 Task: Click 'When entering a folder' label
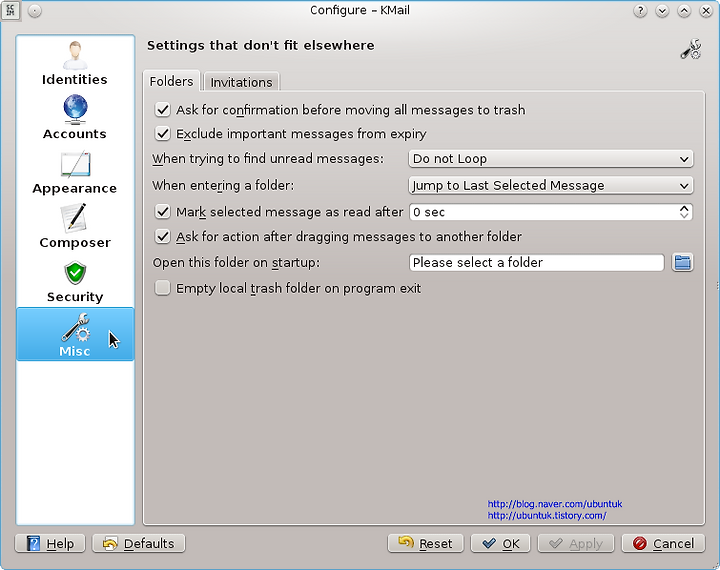(223, 185)
